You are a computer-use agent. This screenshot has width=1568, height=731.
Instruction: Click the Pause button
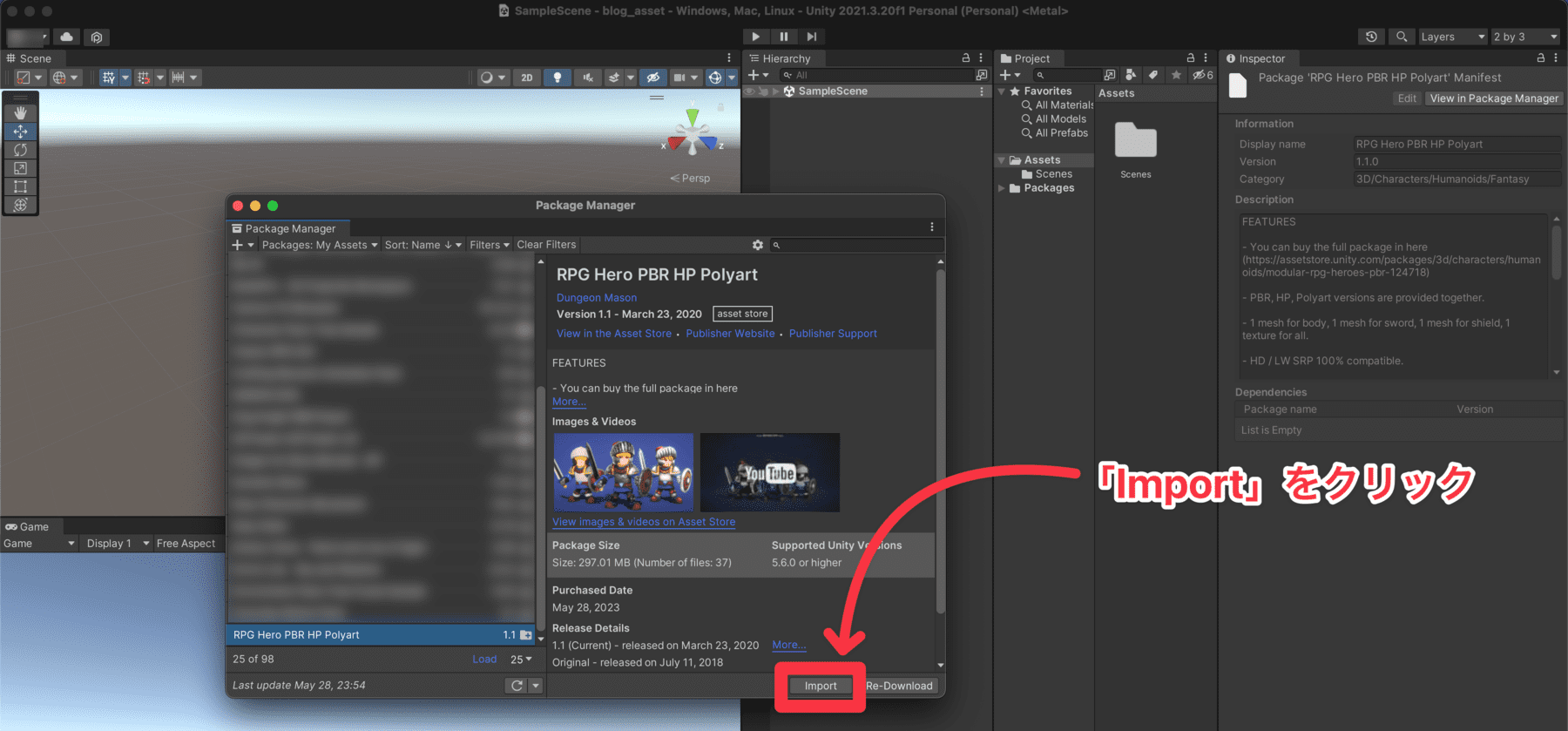point(784,37)
